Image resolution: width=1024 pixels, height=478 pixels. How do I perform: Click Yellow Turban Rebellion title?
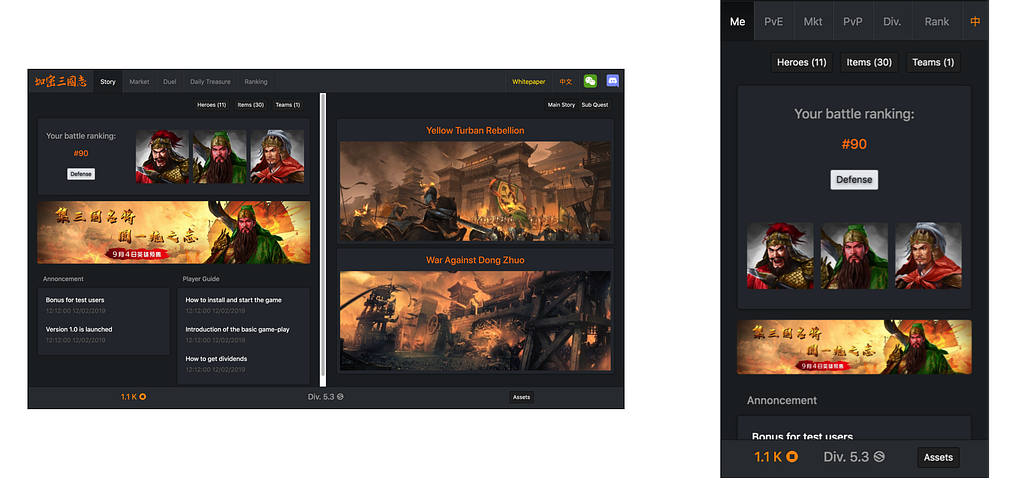point(475,131)
